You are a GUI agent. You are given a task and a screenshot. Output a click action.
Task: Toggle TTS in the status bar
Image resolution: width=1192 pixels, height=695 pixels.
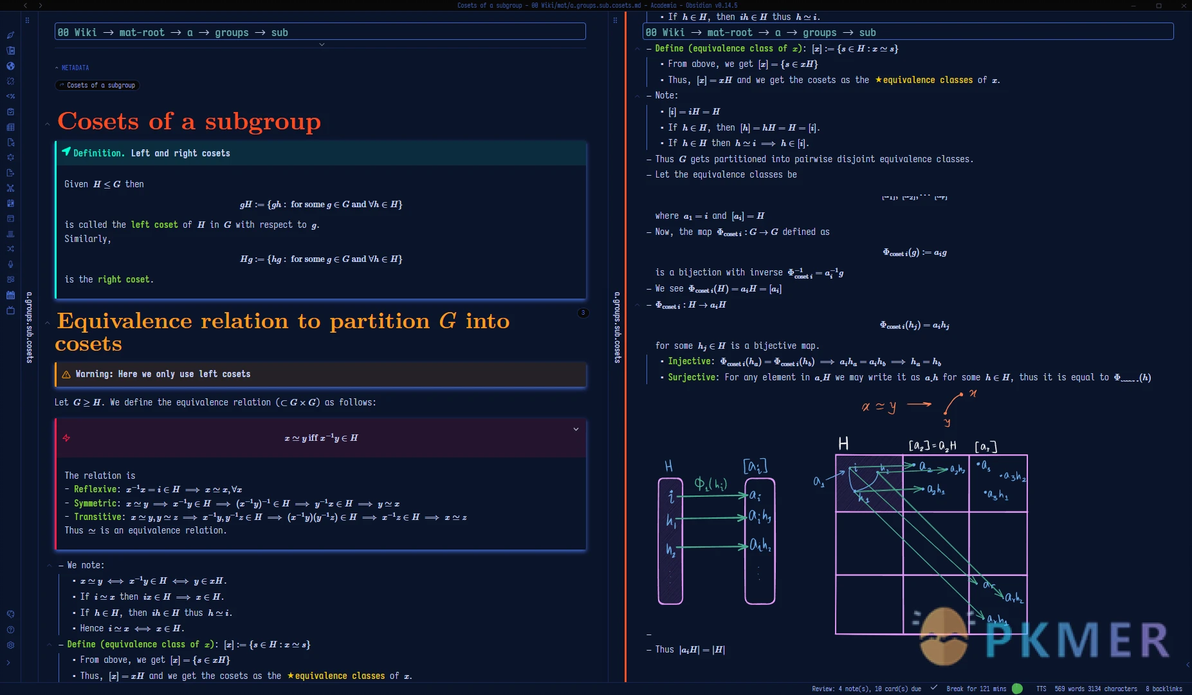[1041, 688]
